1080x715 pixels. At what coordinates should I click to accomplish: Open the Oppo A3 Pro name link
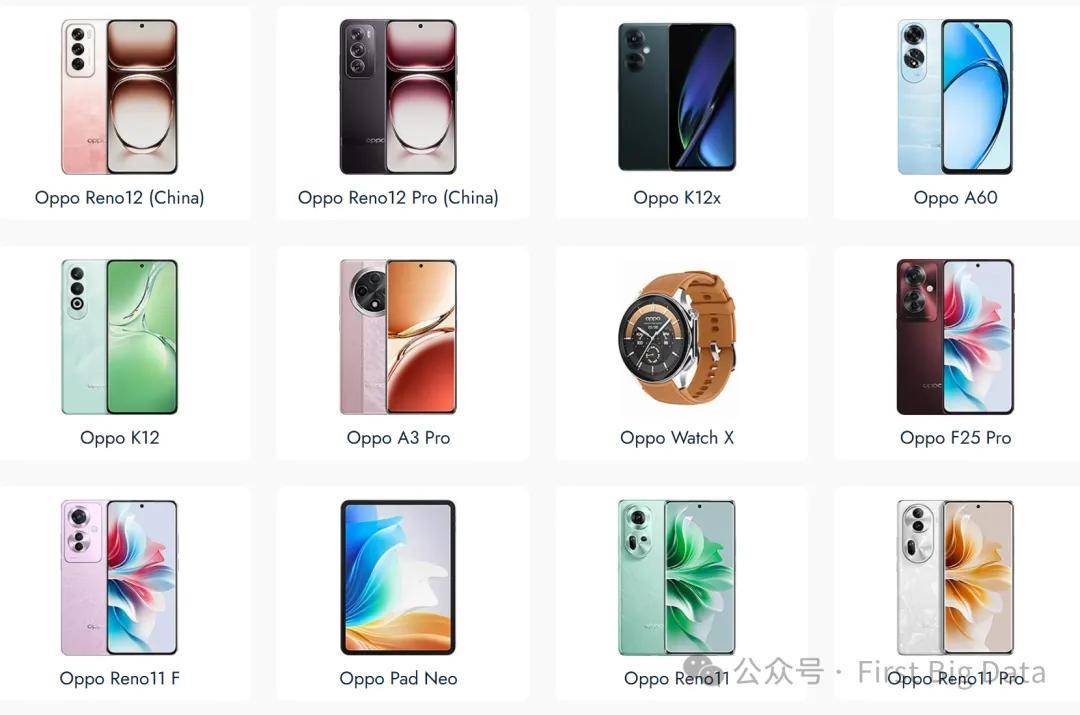coord(398,438)
